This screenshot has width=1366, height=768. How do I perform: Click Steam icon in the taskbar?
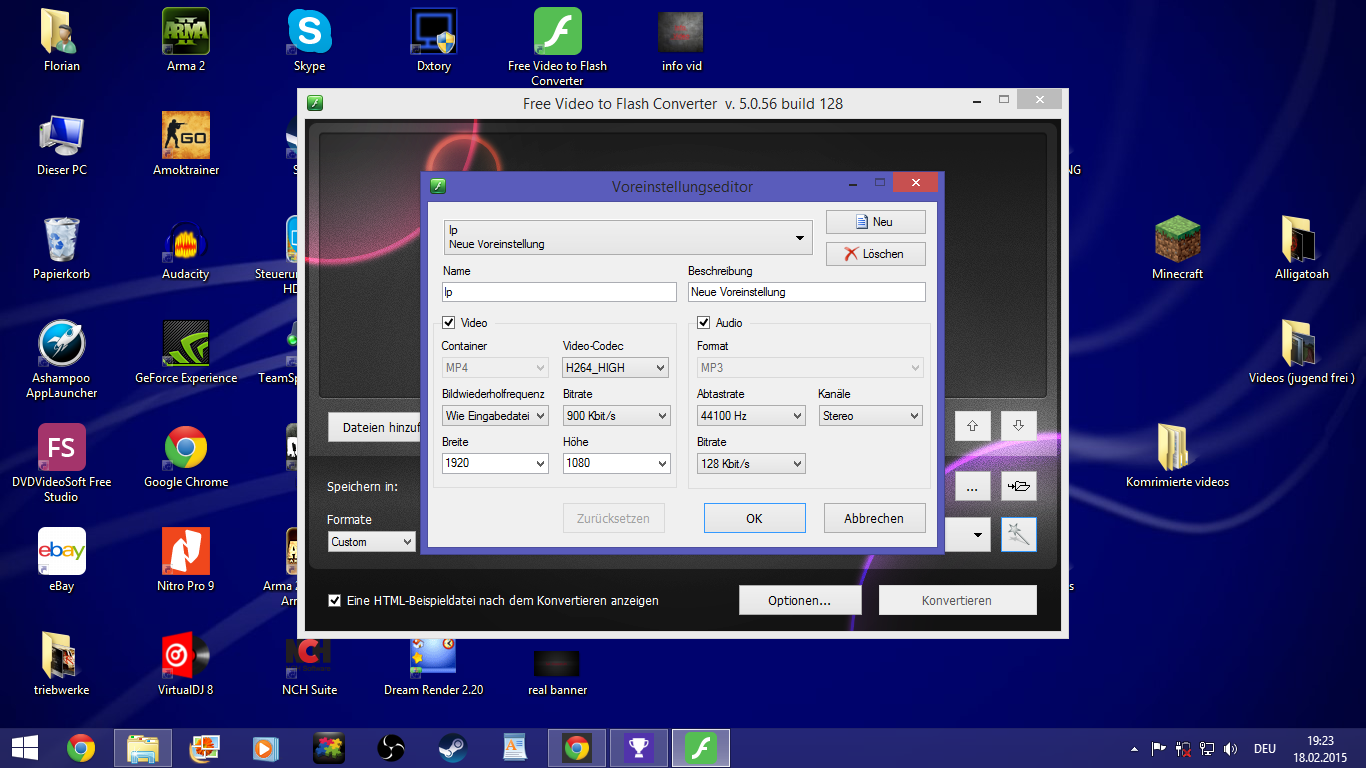coord(452,747)
